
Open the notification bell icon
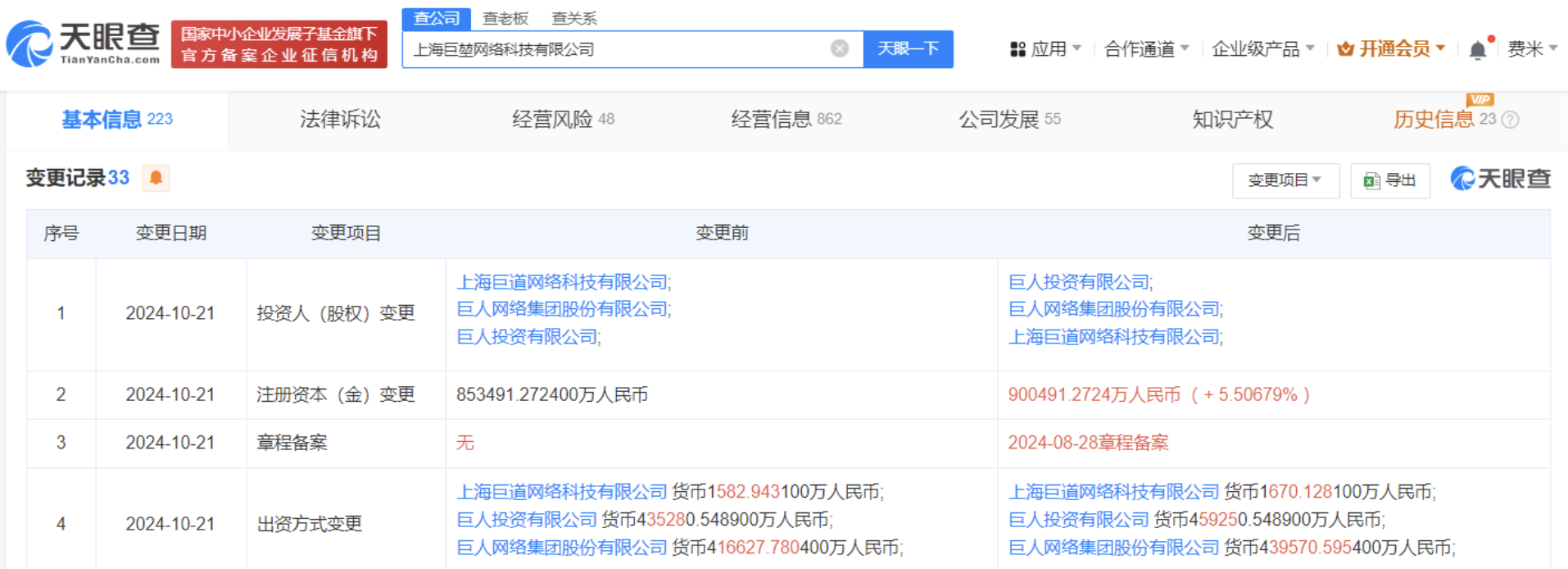pyautogui.click(x=1477, y=50)
